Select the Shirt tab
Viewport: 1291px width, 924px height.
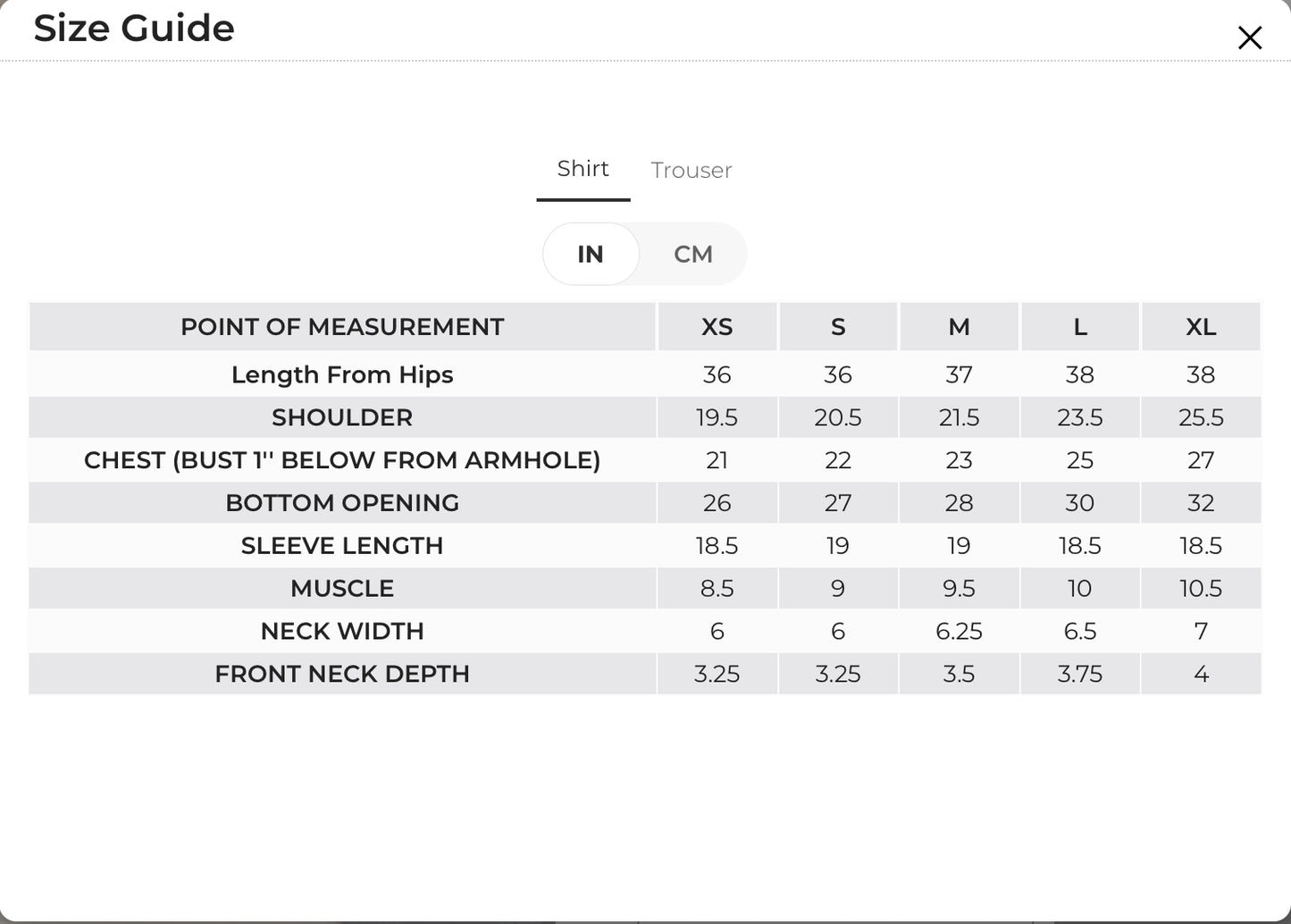pyautogui.click(x=583, y=169)
